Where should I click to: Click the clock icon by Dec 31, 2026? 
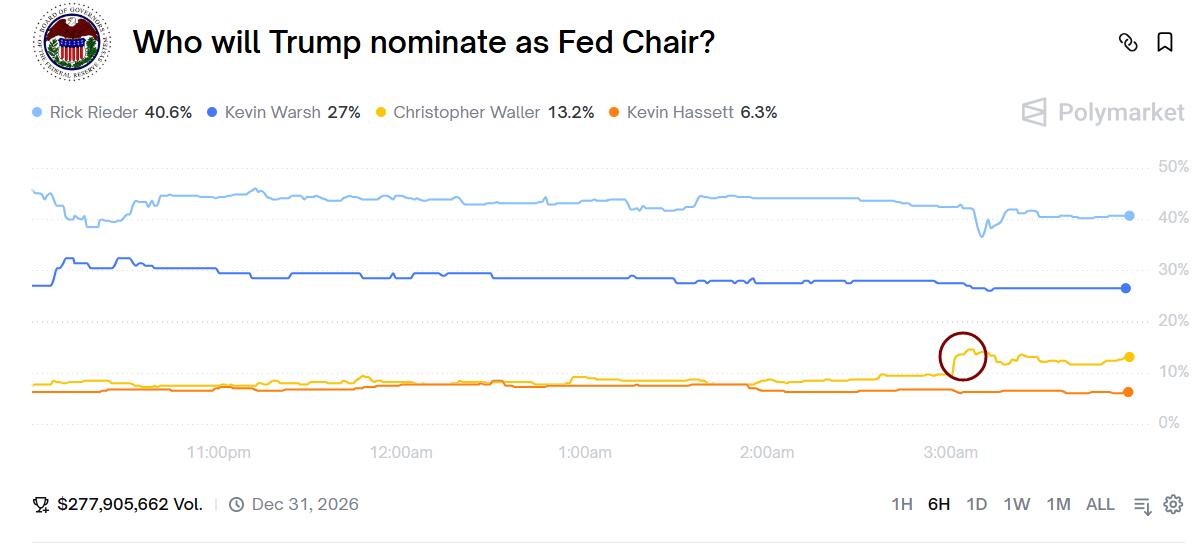[237, 504]
